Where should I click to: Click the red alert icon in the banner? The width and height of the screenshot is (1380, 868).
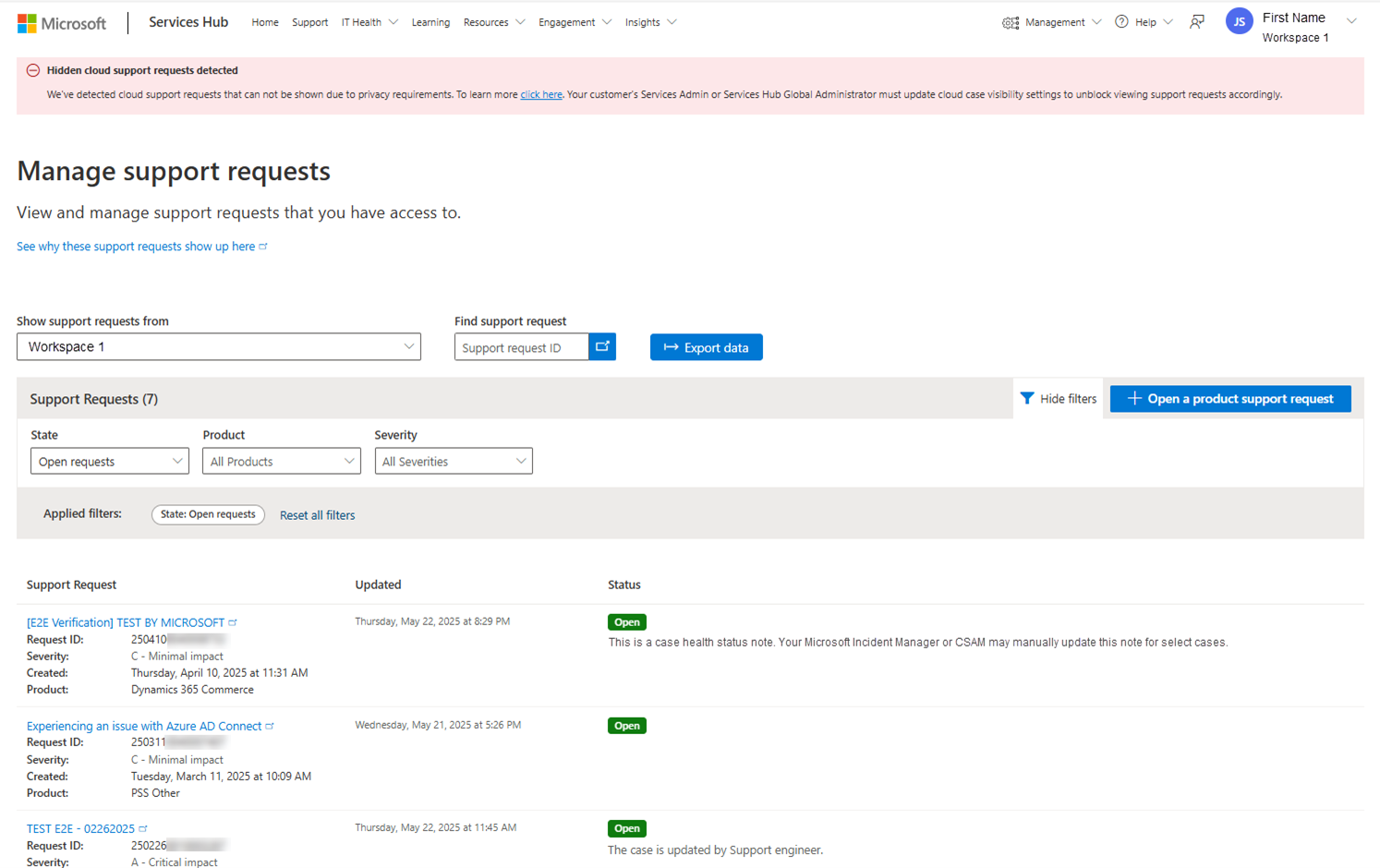[x=33, y=70]
